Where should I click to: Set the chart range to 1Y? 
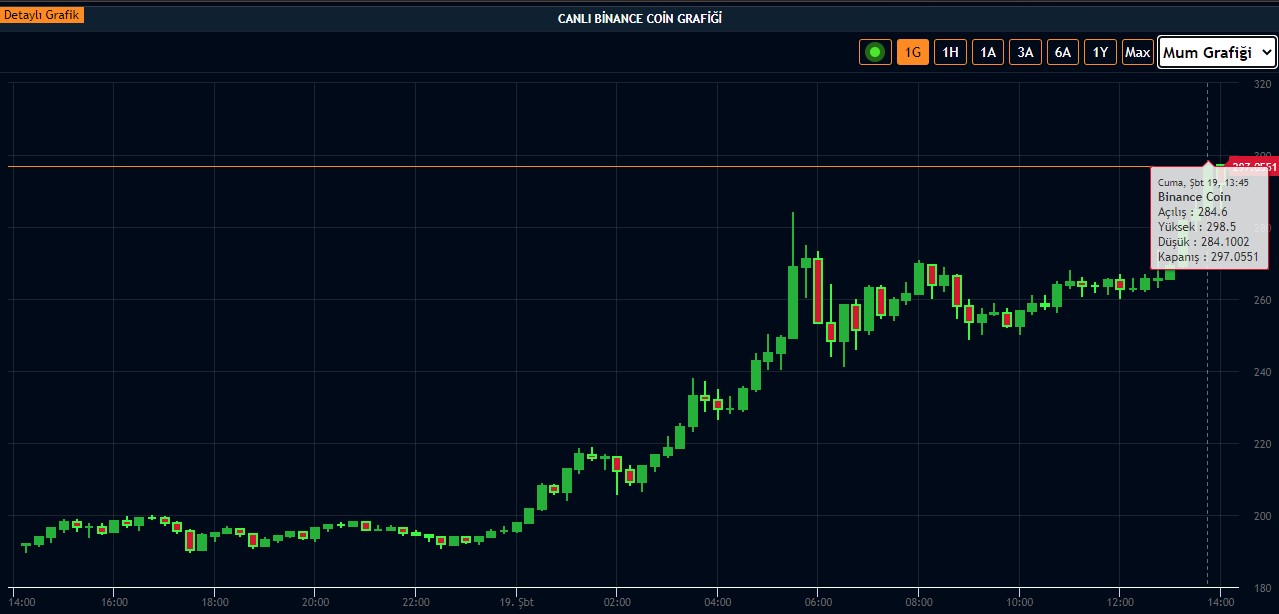pyautogui.click(x=1100, y=52)
